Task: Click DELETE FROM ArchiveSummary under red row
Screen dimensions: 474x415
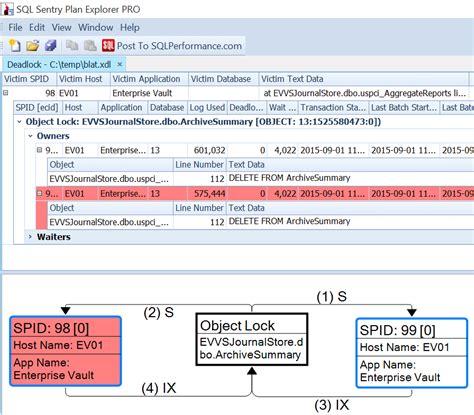Action: click(x=289, y=222)
